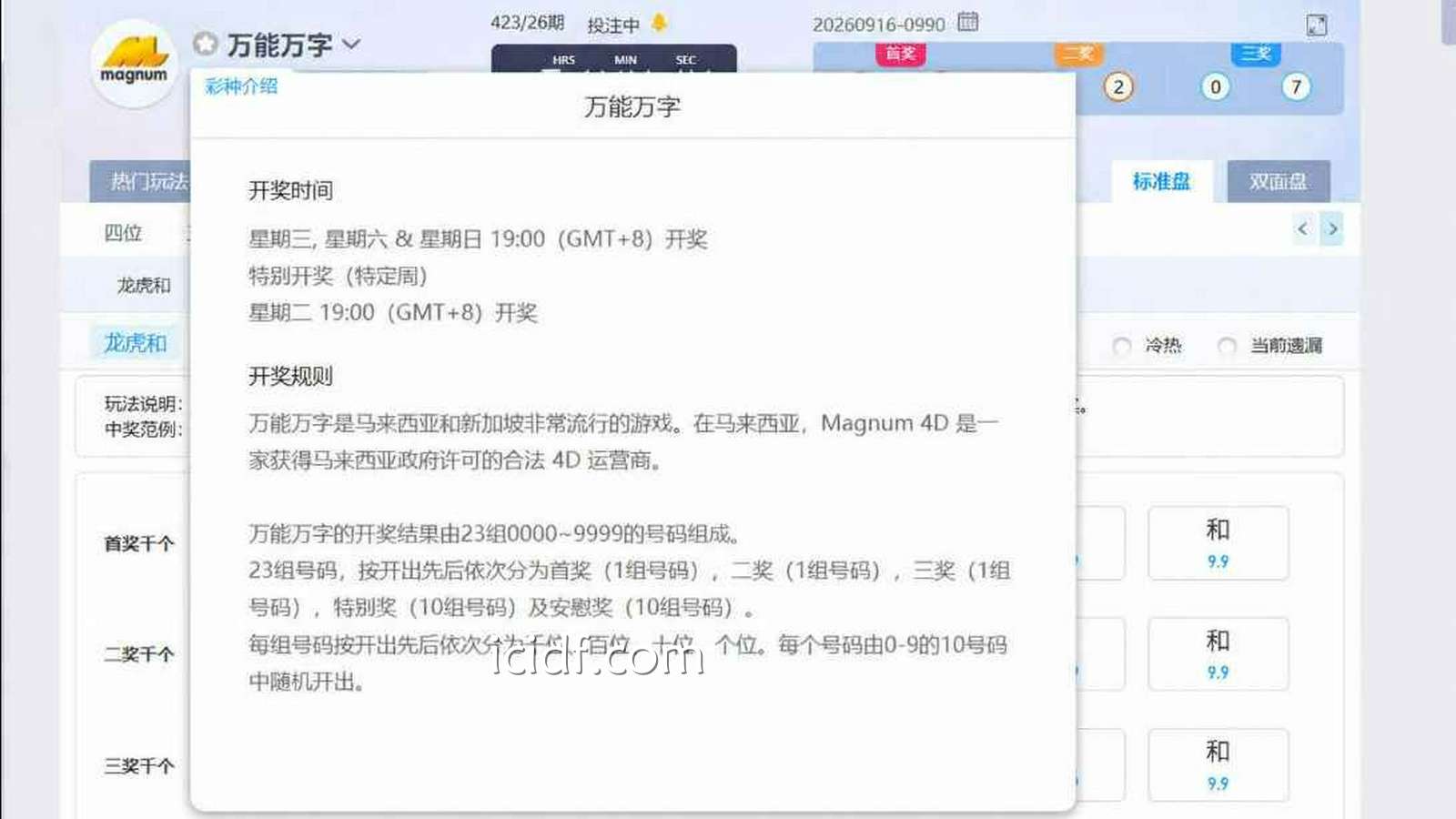
Task: Bet on 和 9.9 in 二奖千个 row
Action: tap(1218, 654)
